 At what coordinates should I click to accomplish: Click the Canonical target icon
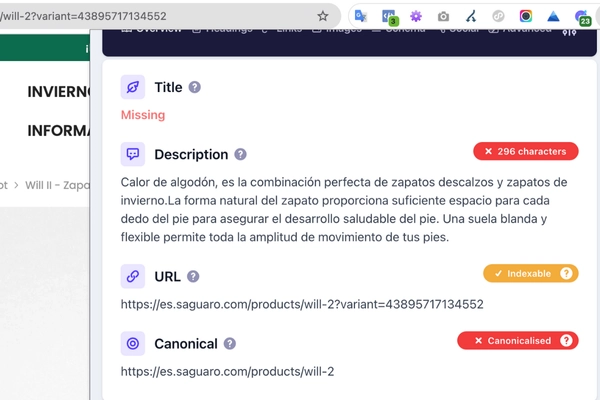[x=133, y=343]
